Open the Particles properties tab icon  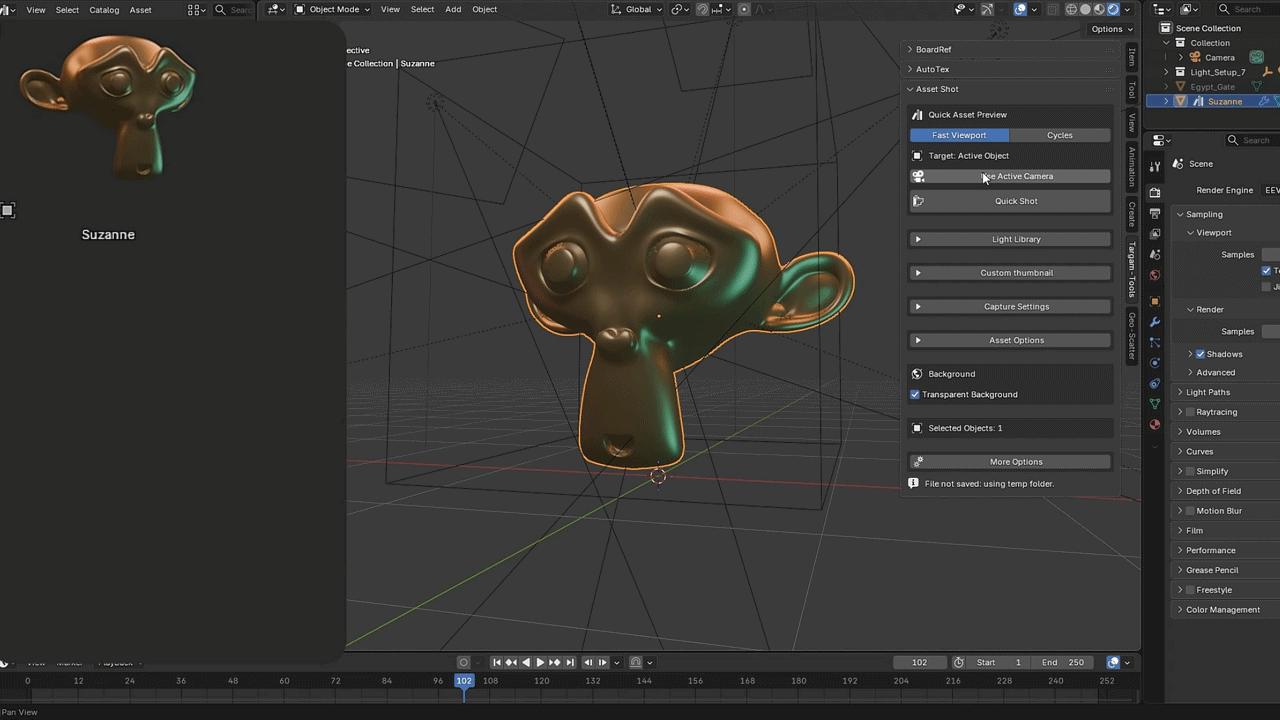pyautogui.click(x=1155, y=343)
